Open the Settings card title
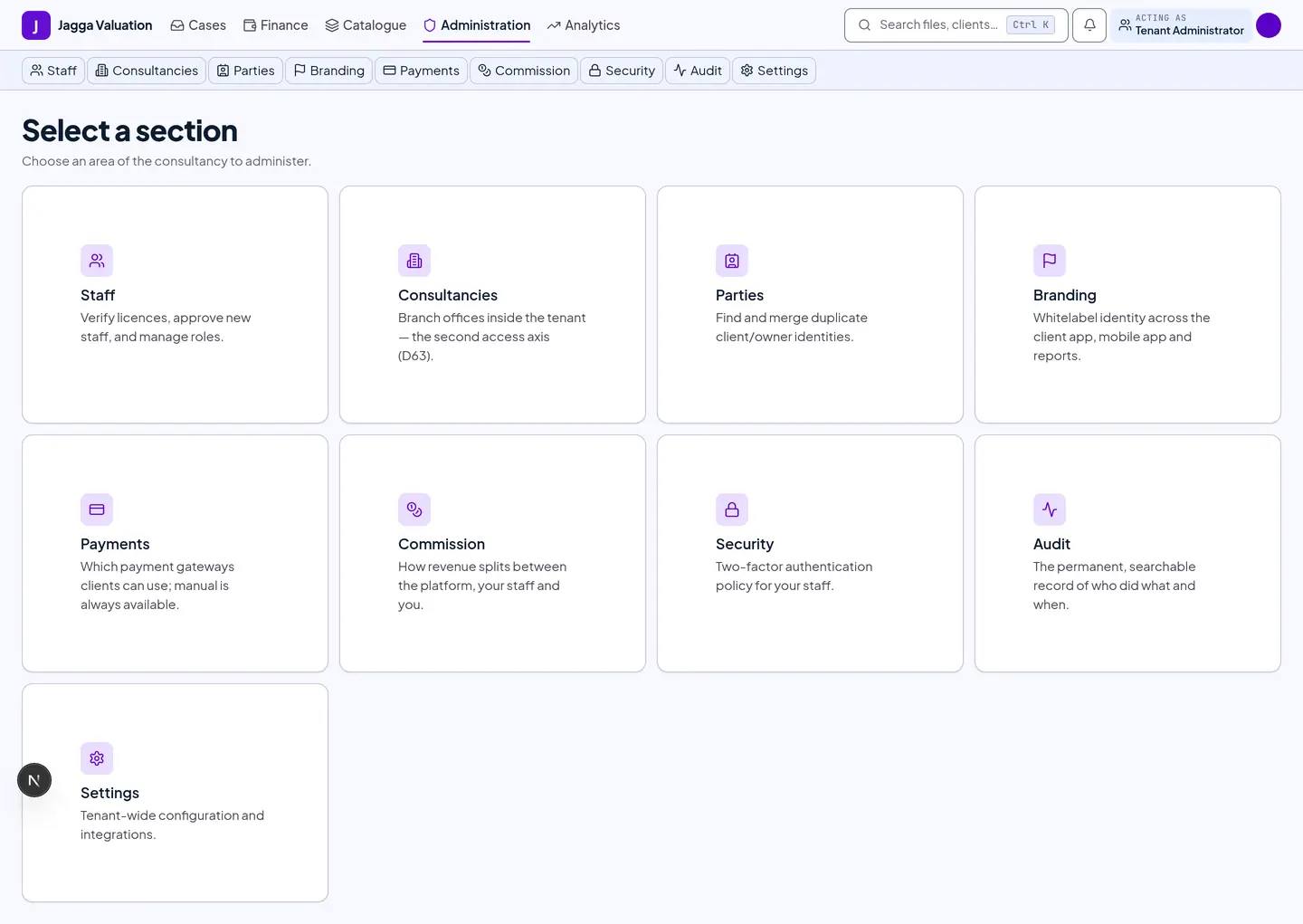The image size is (1303, 924). [109, 793]
